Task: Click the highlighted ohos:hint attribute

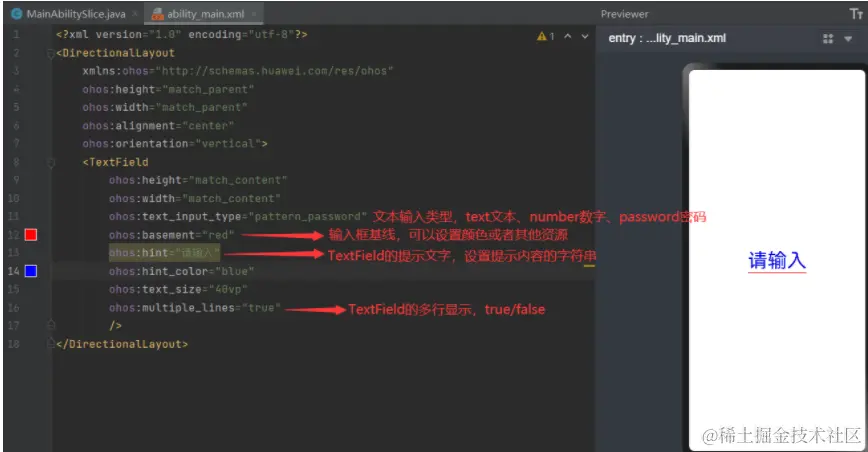Action: [x=164, y=253]
